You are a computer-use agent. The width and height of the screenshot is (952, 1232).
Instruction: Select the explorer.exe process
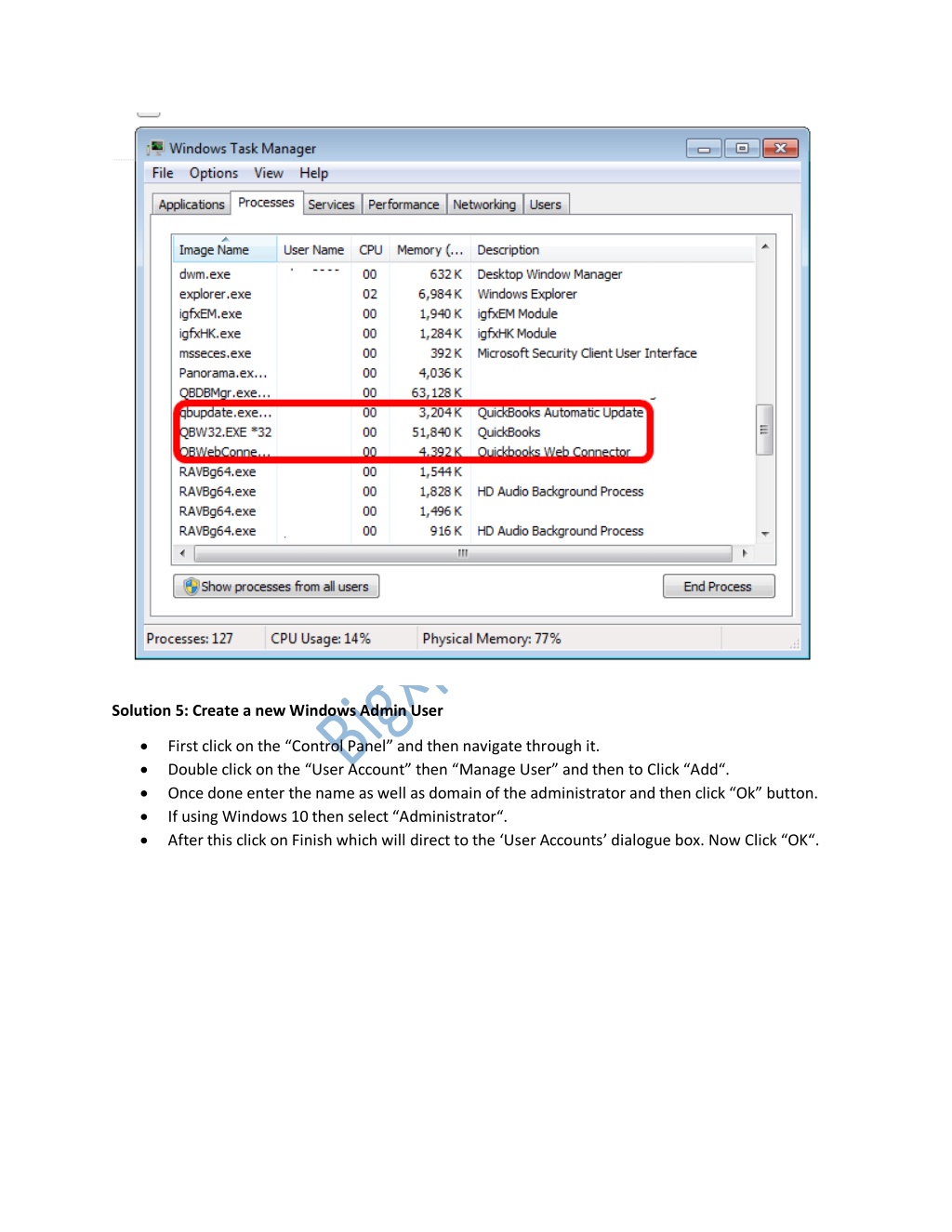pos(464,294)
